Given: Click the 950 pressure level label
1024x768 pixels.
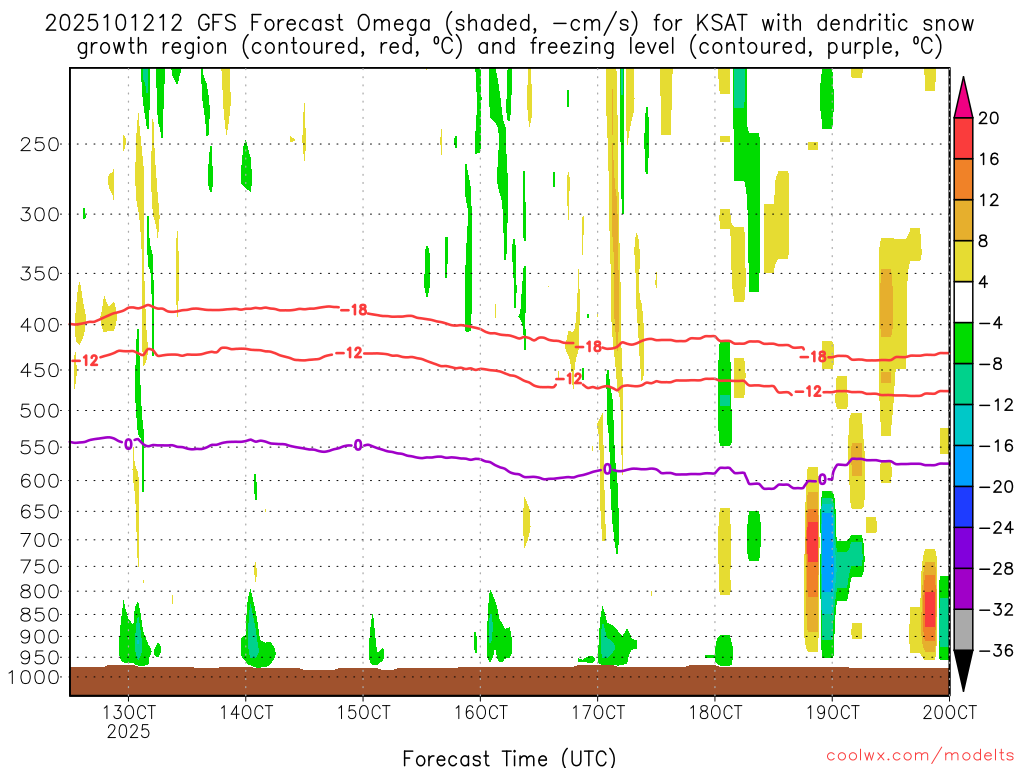Looking at the screenshot, I should click(40, 658).
